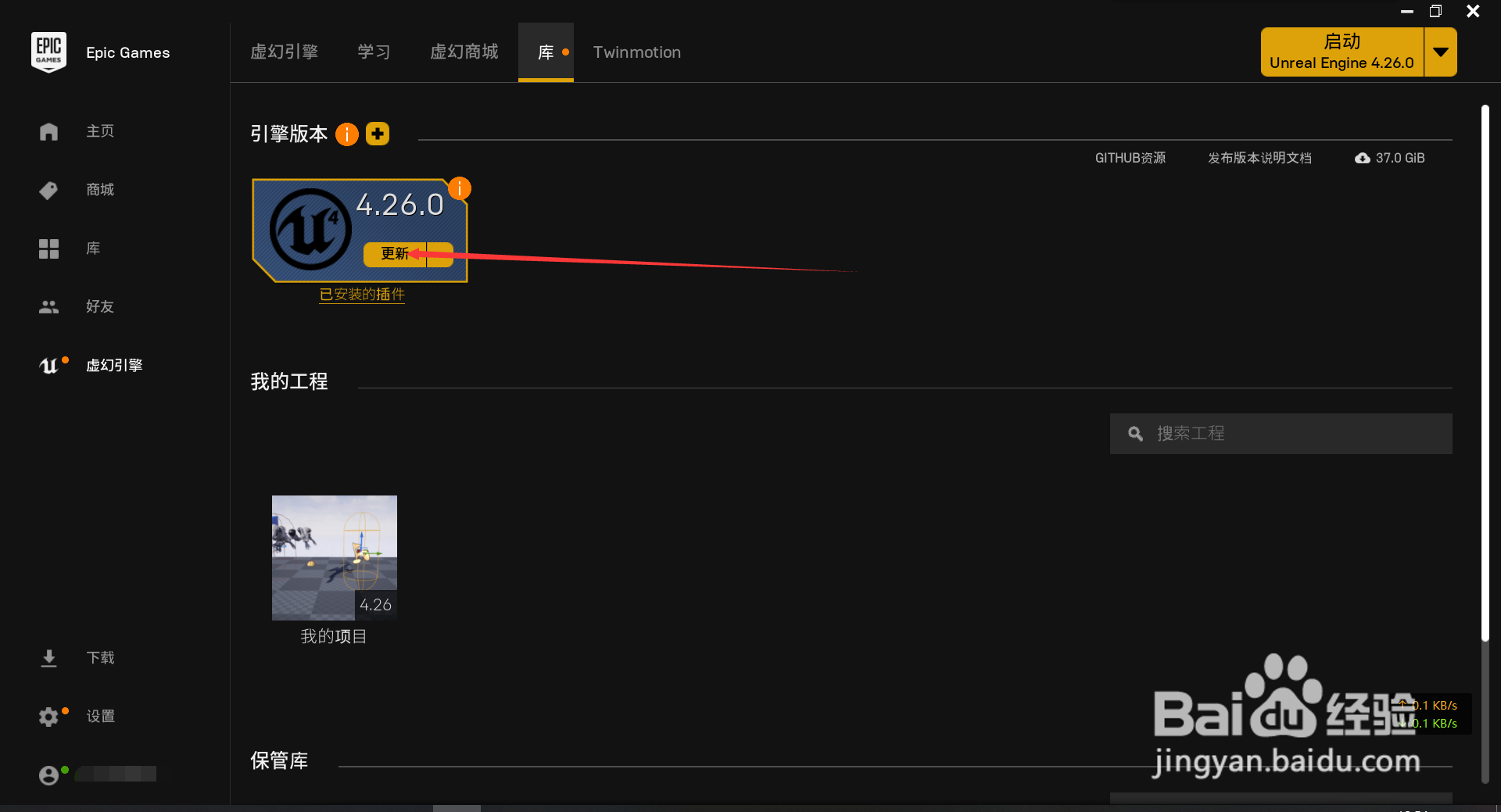Image resolution: width=1501 pixels, height=812 pixels.
Task: Switch to the 学习 tab
Action: pos(374,52)
